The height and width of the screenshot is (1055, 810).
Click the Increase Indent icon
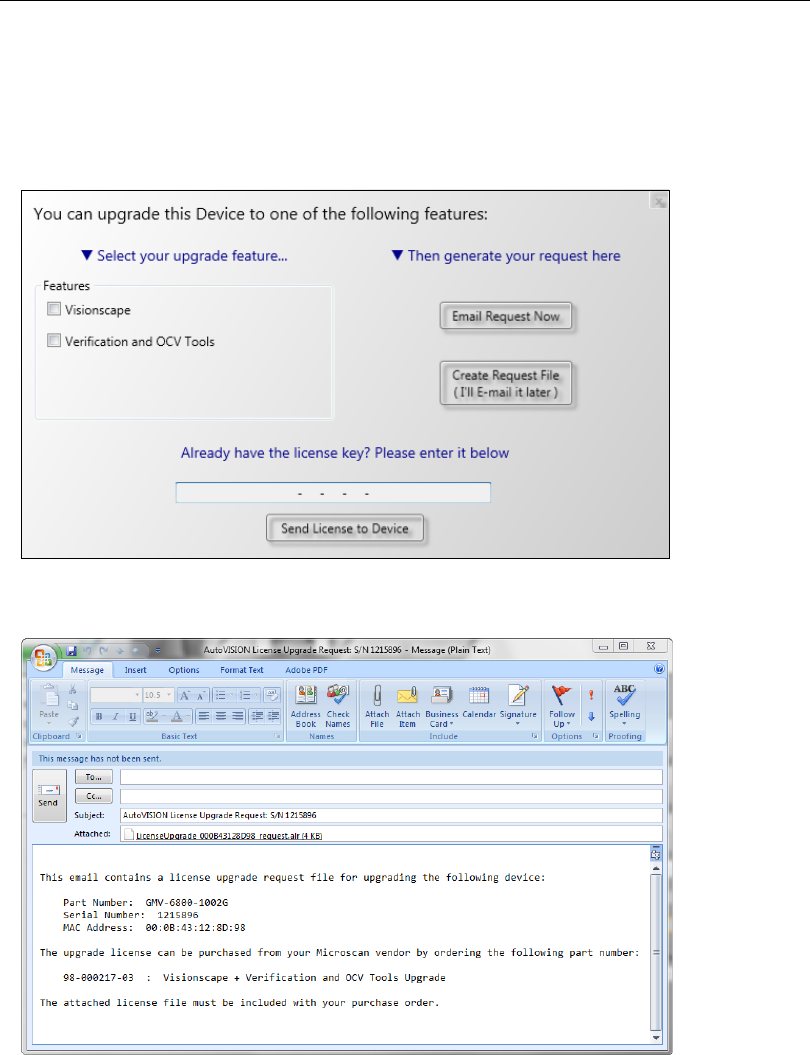pyautogui.click(x=273, y=716)
